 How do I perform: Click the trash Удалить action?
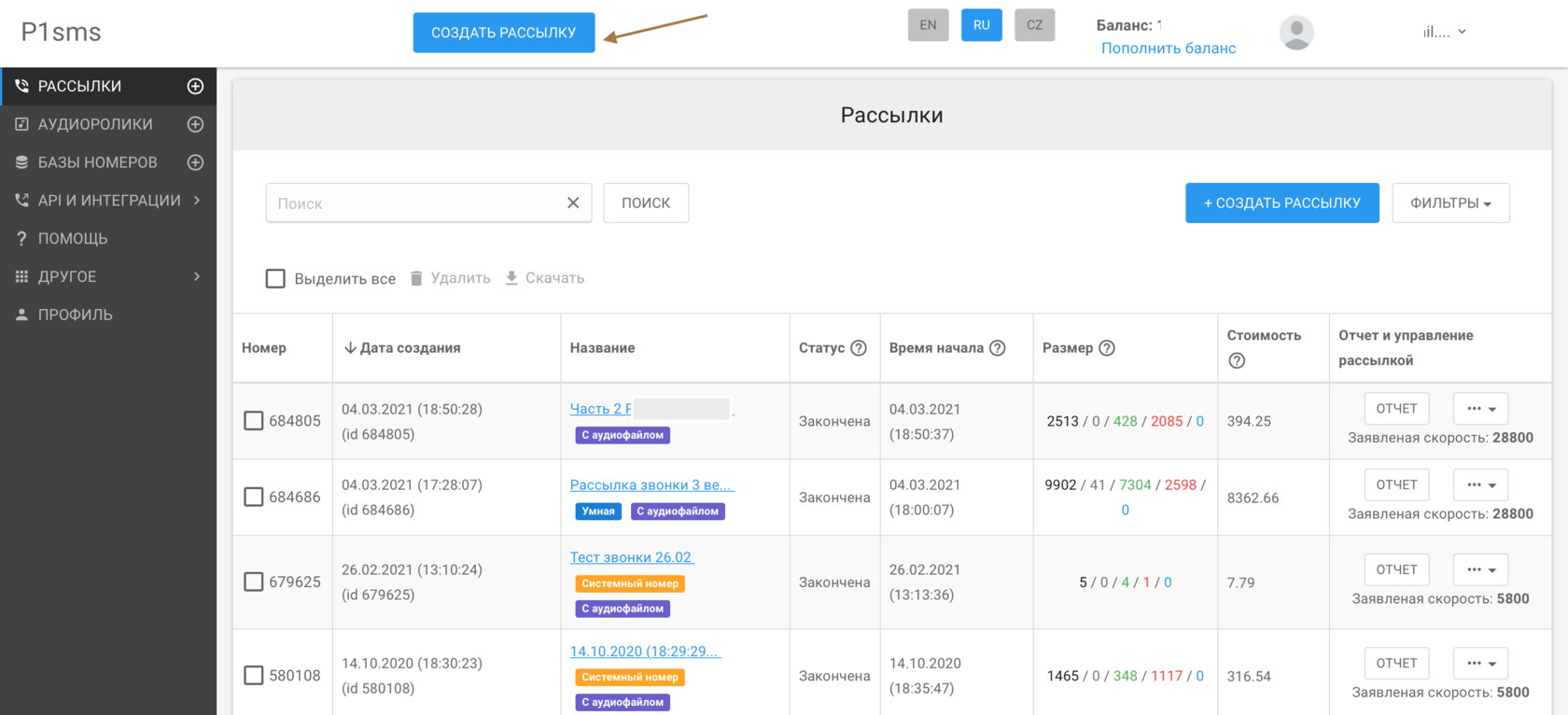pos(451,278)
